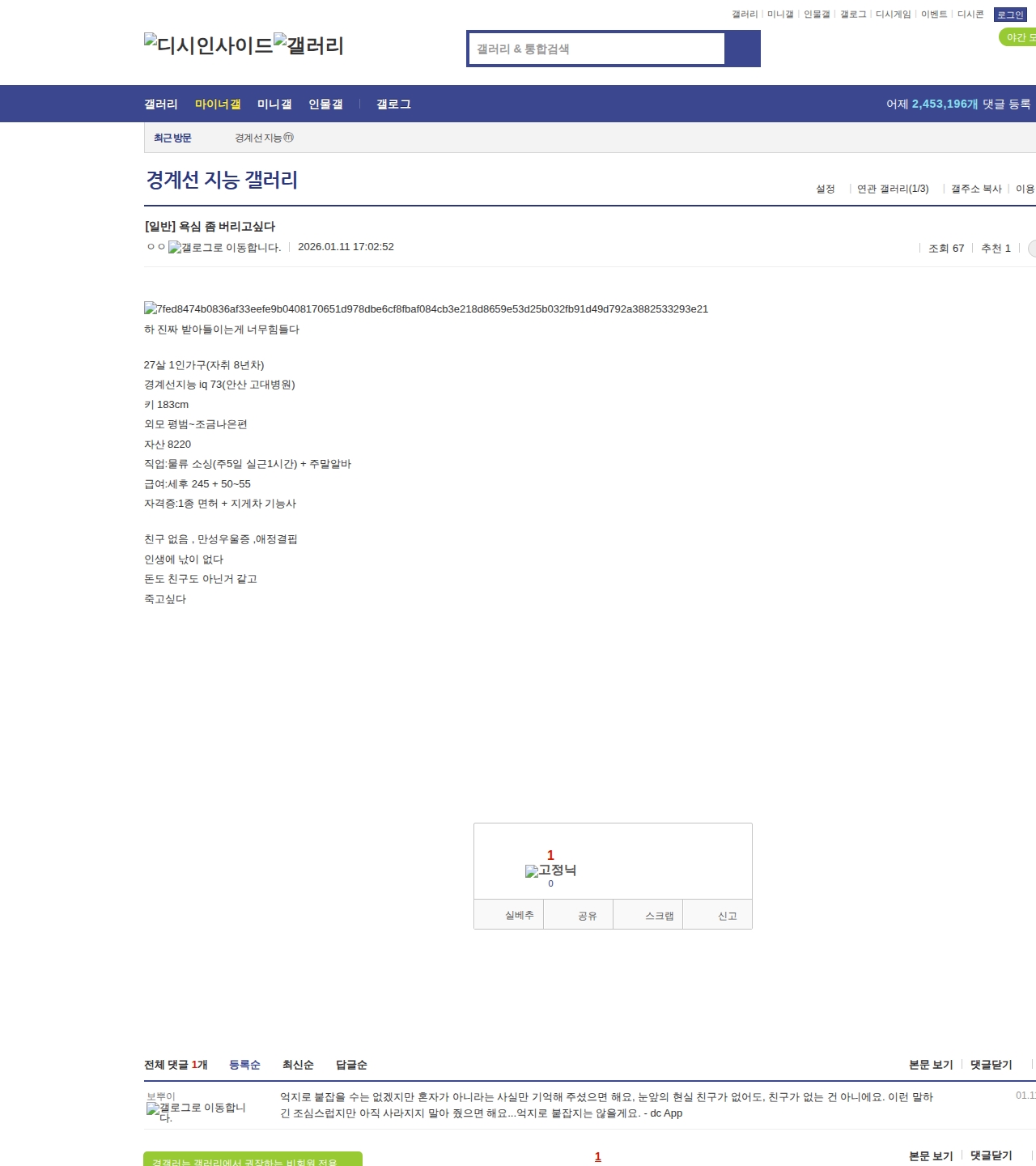Click the 로그인 login button

pyautogui.click(x=1010, y=15)
